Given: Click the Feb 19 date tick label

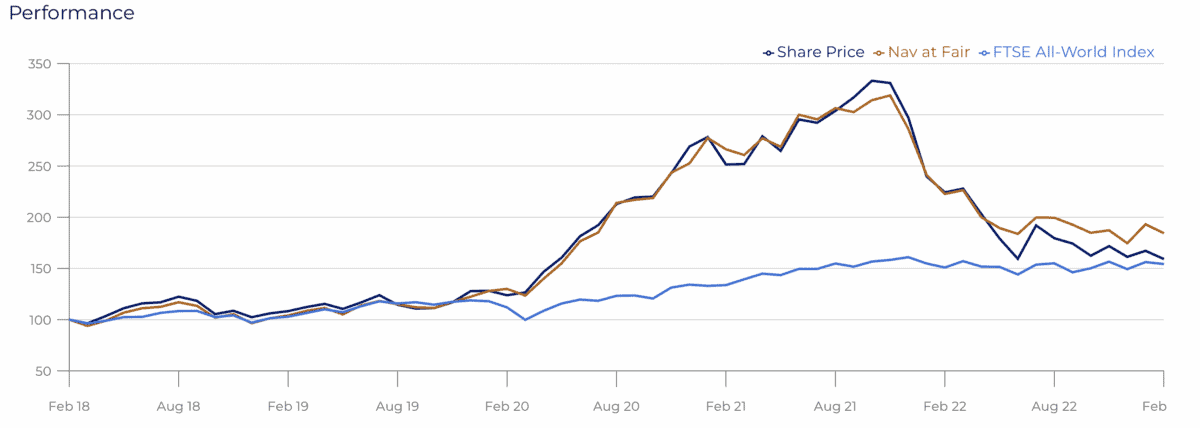Looking at the screenshot, I should coord(288,407).
